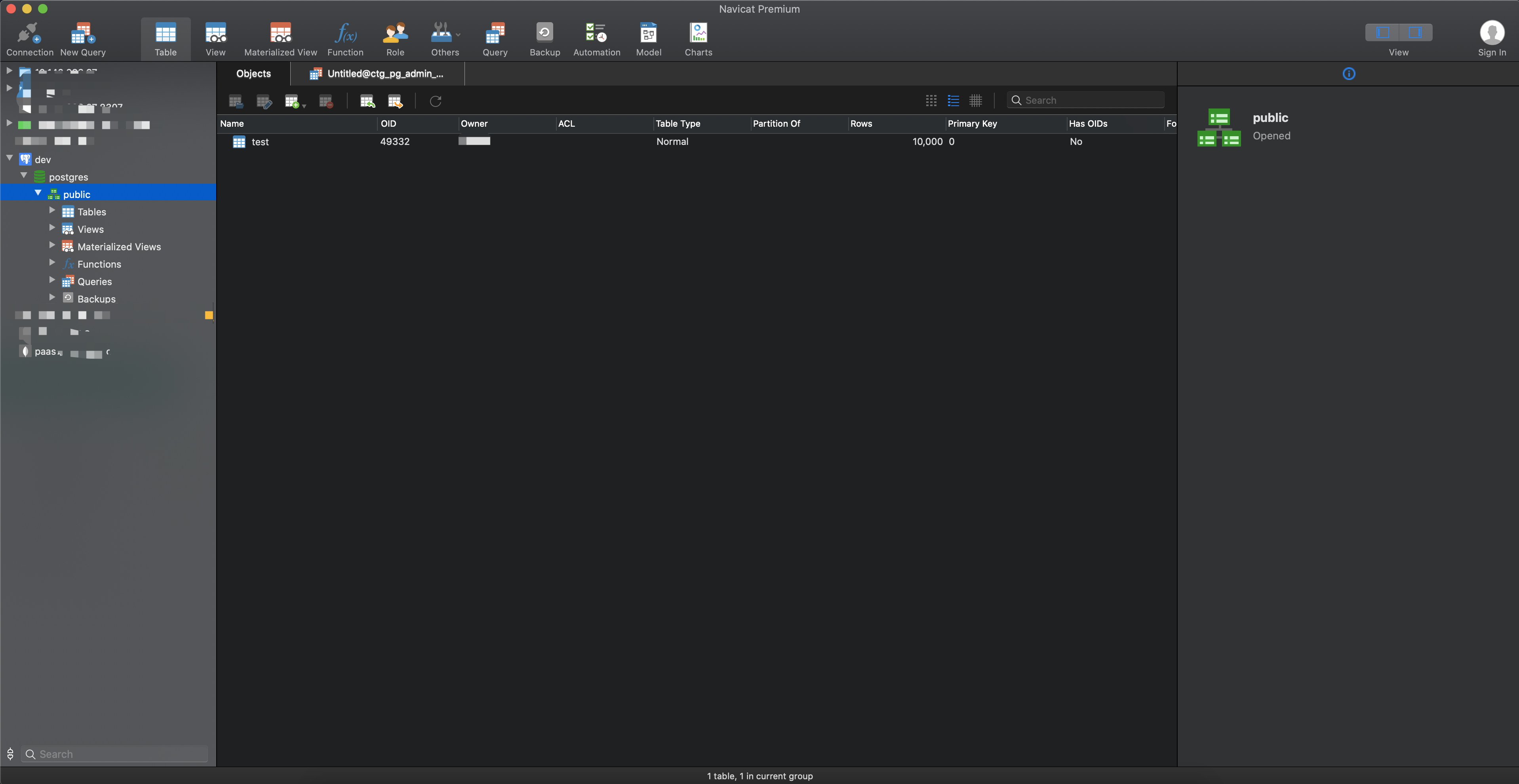Click the Import Wizard table icon
1519x784 pixels.
tap(367, 101)
